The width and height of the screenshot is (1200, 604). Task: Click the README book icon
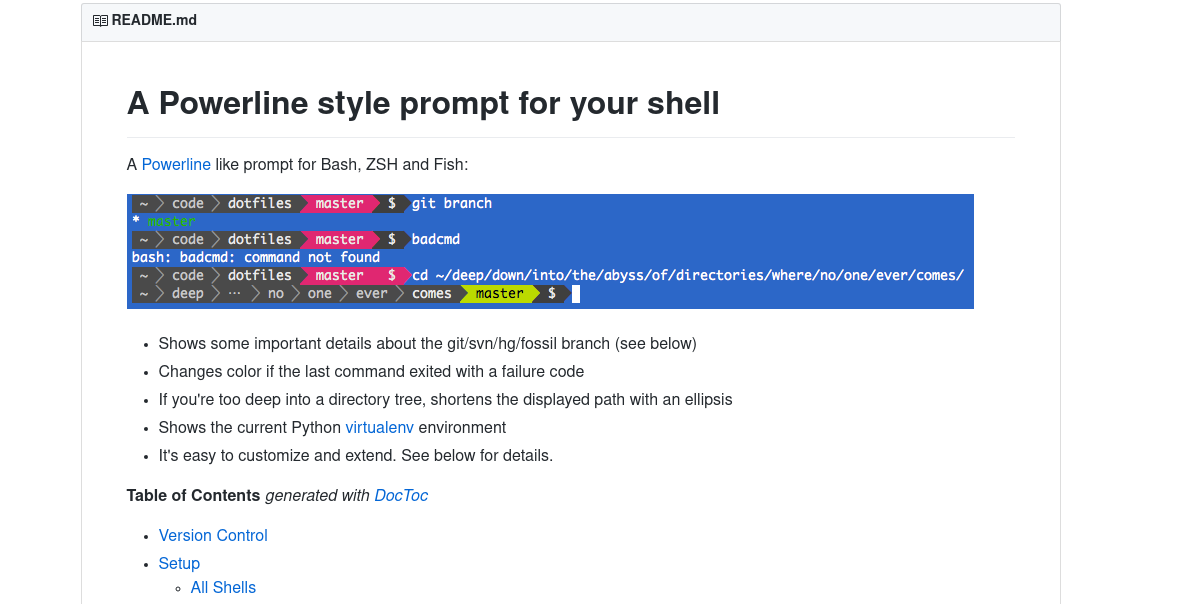(x=100, y=21)
